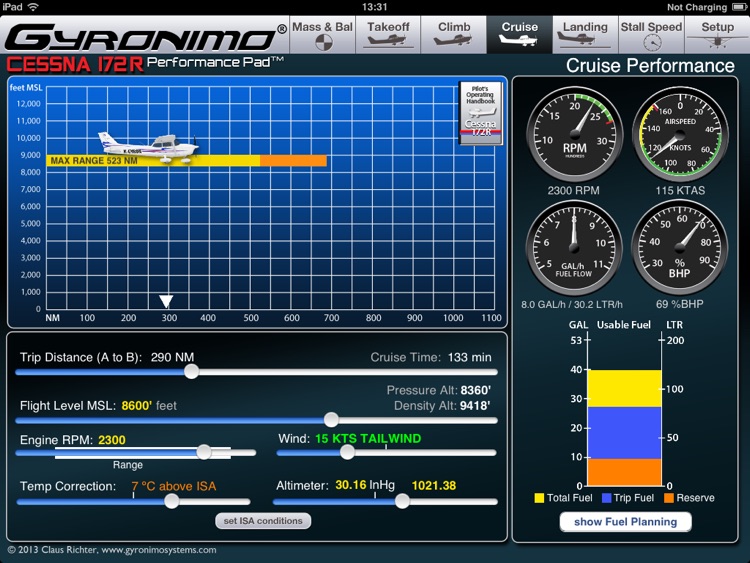Click the Altimeter slider knob
Screen dimensions: 750x563
tap(402, 501)
